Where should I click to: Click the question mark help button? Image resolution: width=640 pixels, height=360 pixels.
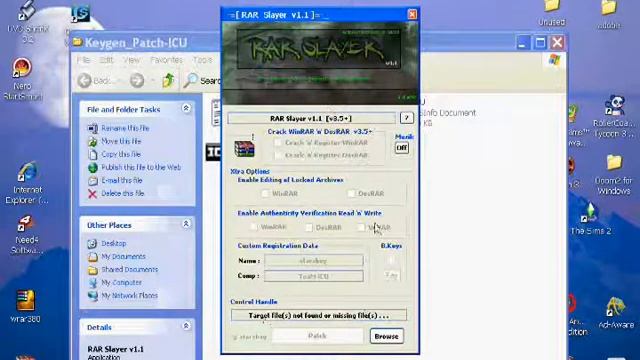click(407, 118)
